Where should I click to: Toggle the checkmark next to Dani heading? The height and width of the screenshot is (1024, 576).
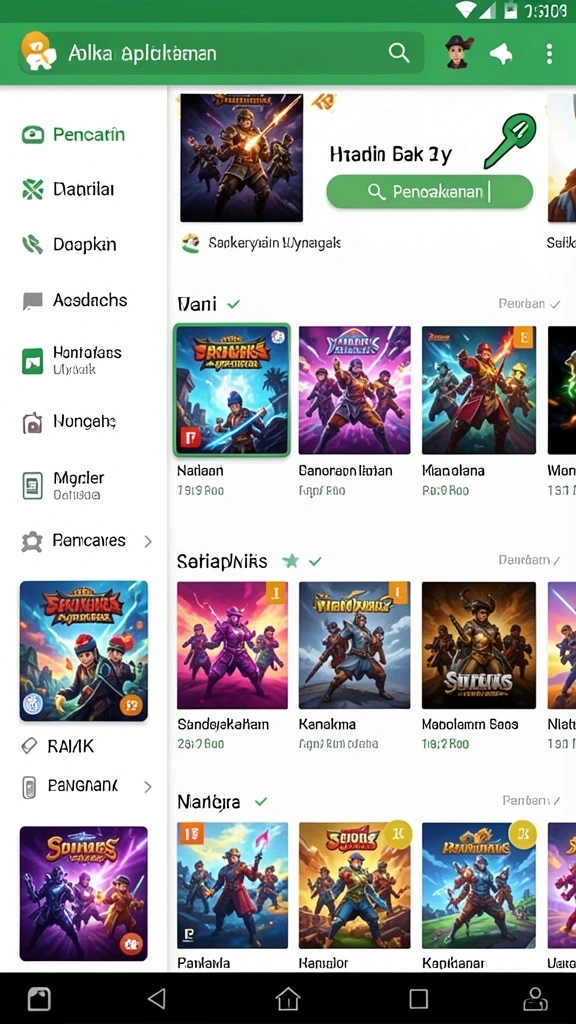tap(233, 304)
